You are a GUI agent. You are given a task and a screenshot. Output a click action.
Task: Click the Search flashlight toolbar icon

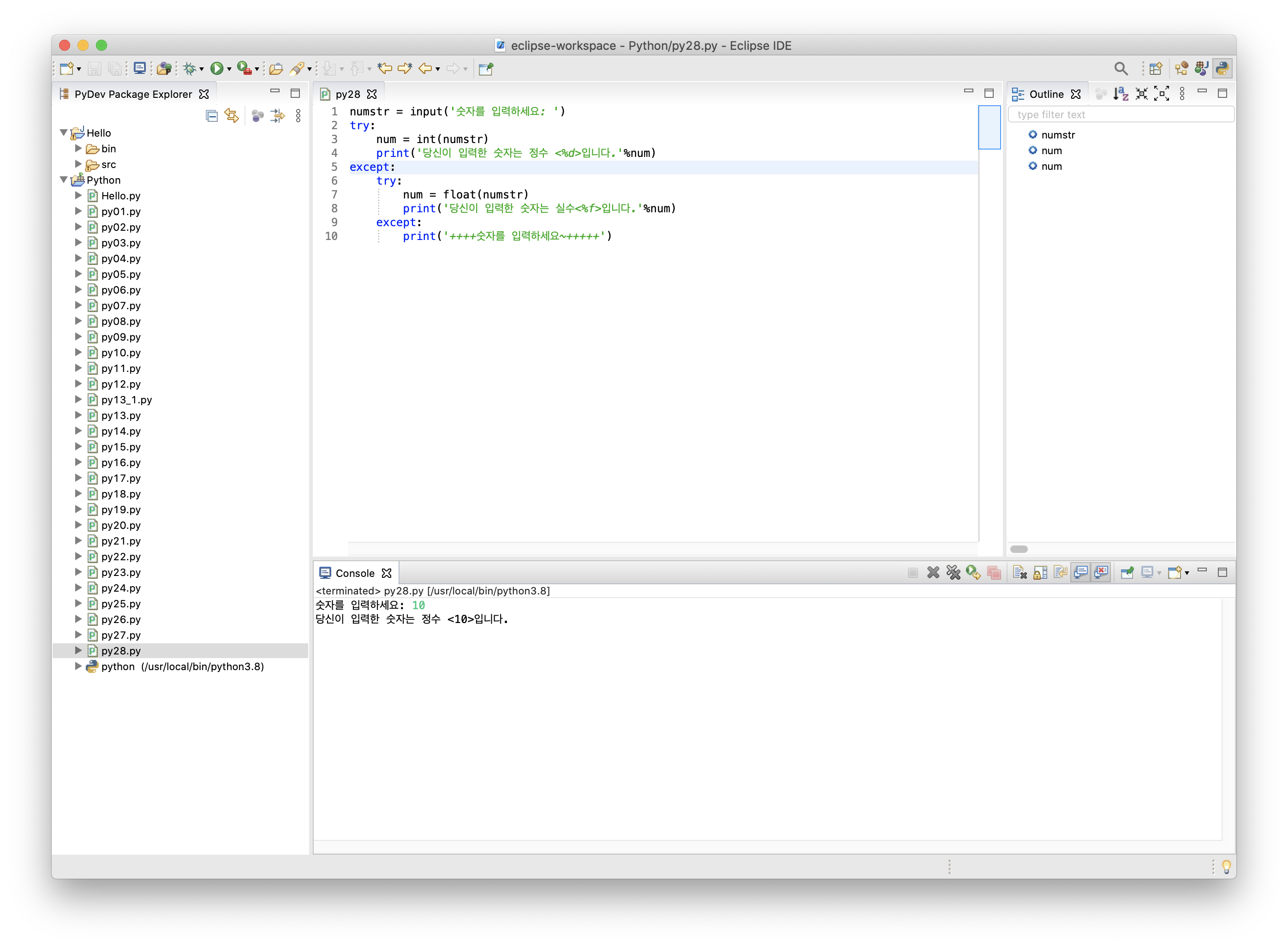[297, 69]
